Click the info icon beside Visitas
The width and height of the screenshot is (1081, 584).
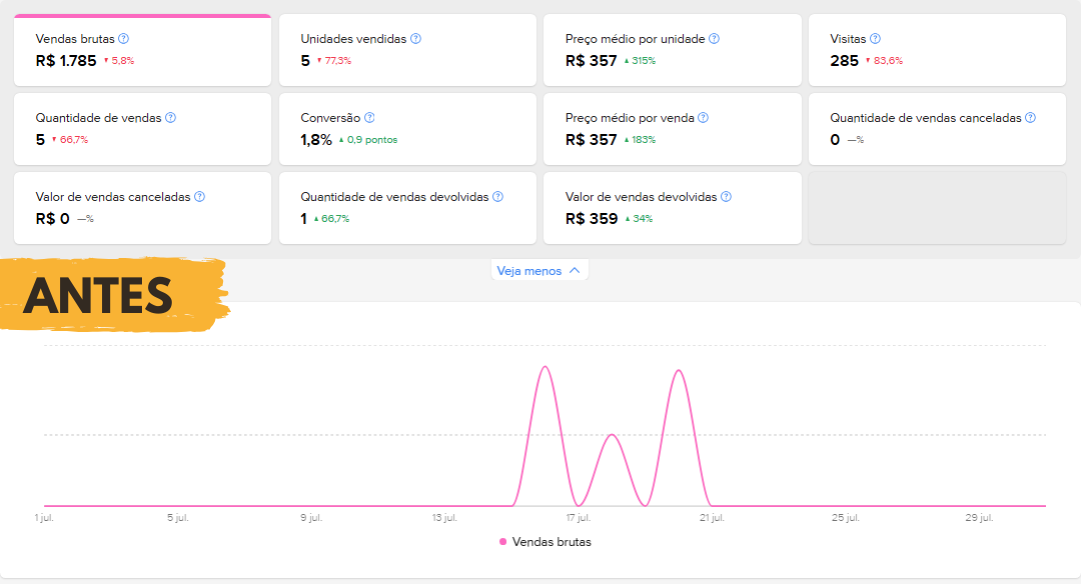coord(875,39)
